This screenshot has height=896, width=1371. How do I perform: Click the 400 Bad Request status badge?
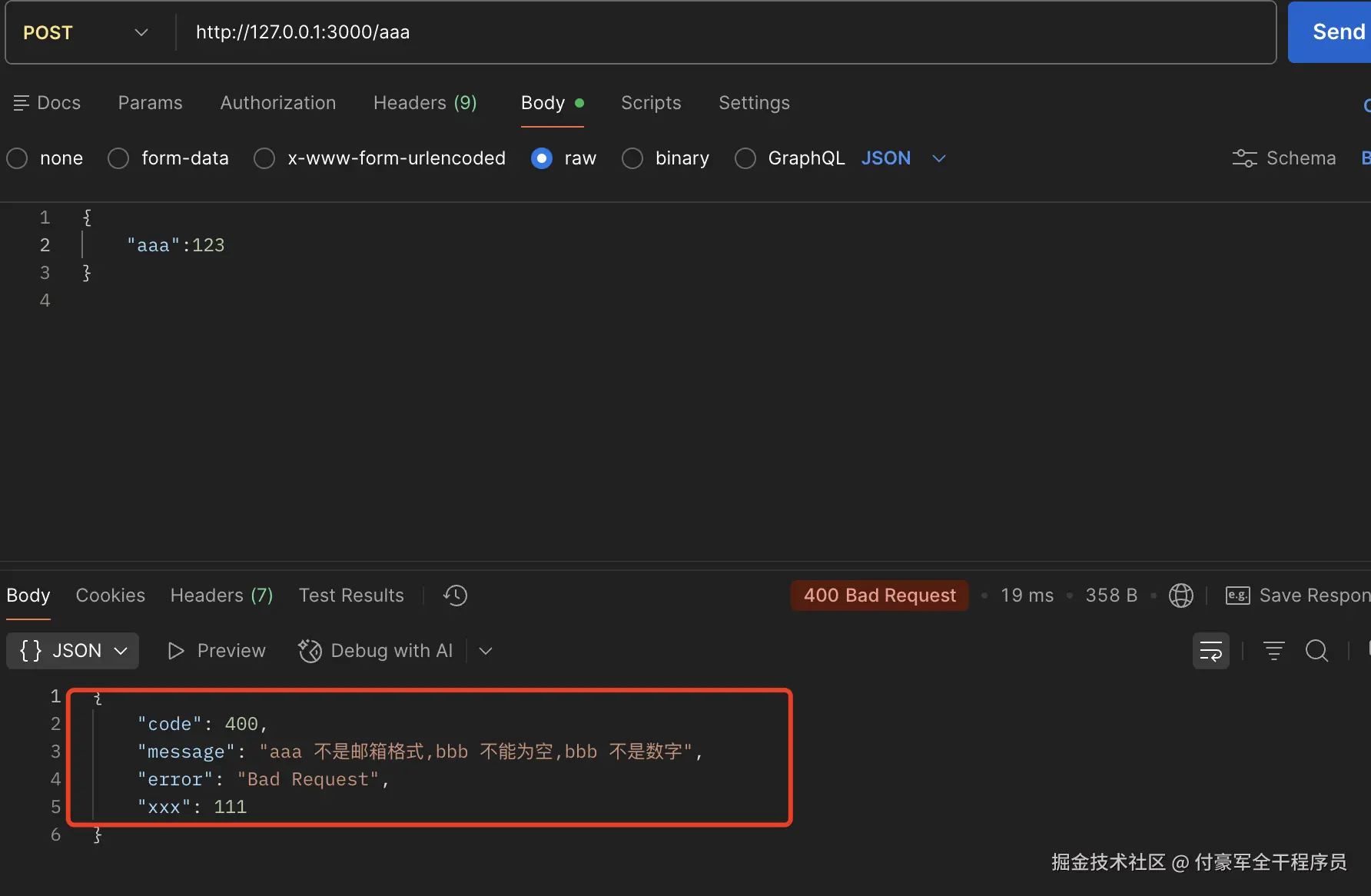coord(879,596)
